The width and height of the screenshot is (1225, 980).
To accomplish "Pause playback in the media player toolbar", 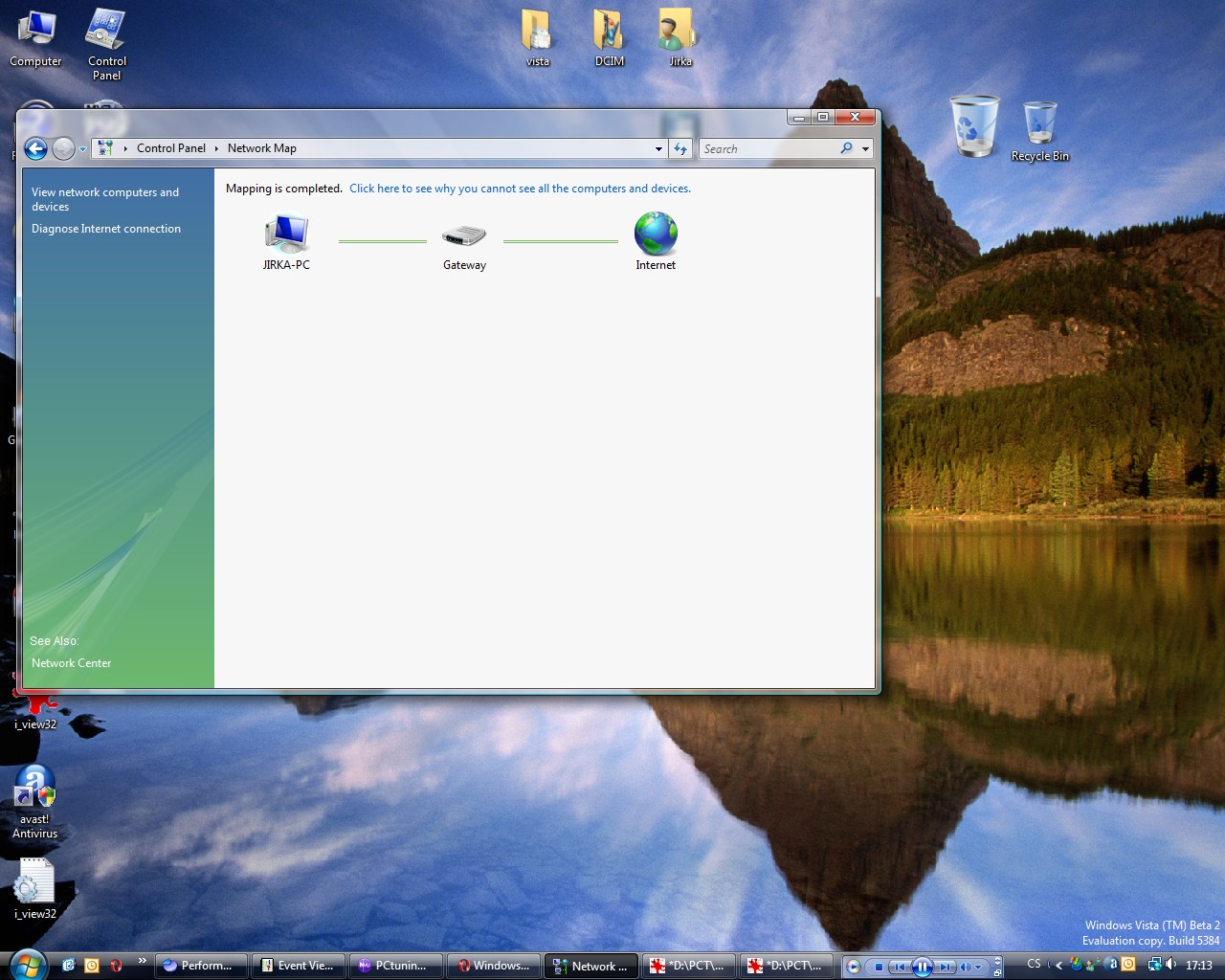I will pyautogui.click(x=923, y=967).
